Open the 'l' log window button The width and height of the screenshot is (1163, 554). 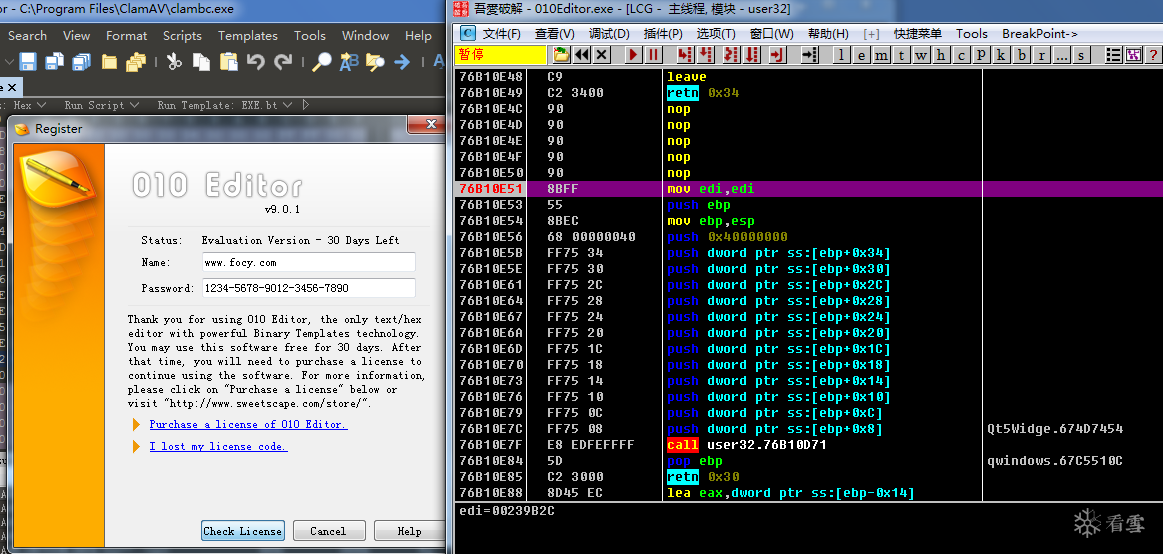coord(841,55)
